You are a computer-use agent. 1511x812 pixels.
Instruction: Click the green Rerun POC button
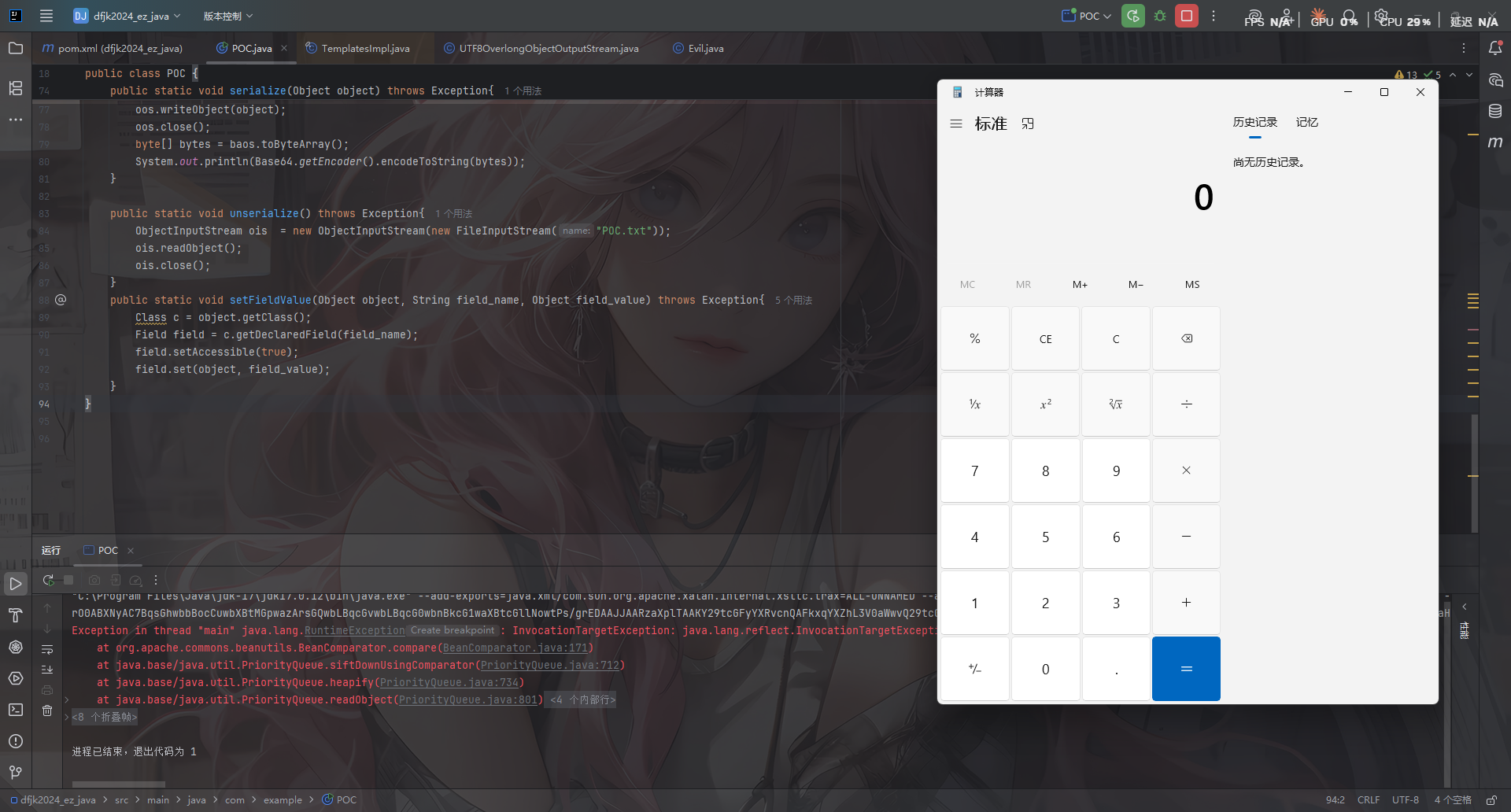click(x=1132, y=16)
